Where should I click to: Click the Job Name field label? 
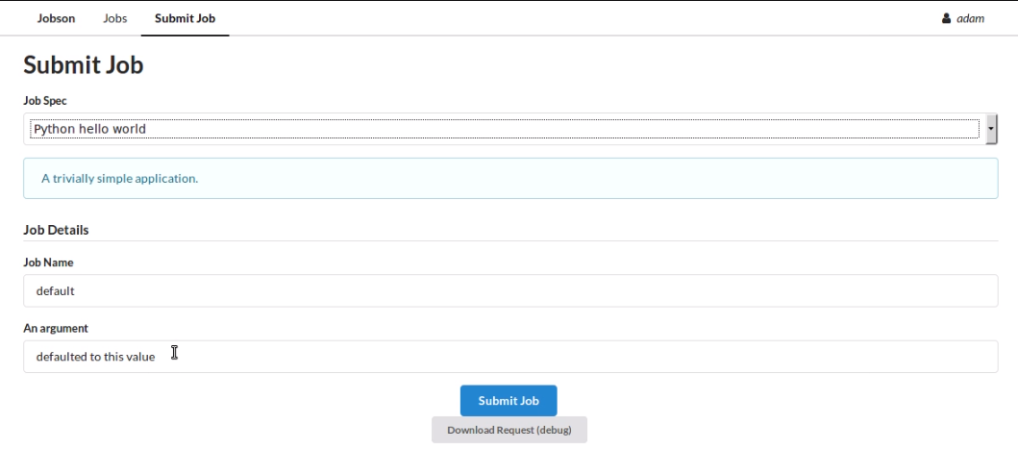tap(48, 262)
